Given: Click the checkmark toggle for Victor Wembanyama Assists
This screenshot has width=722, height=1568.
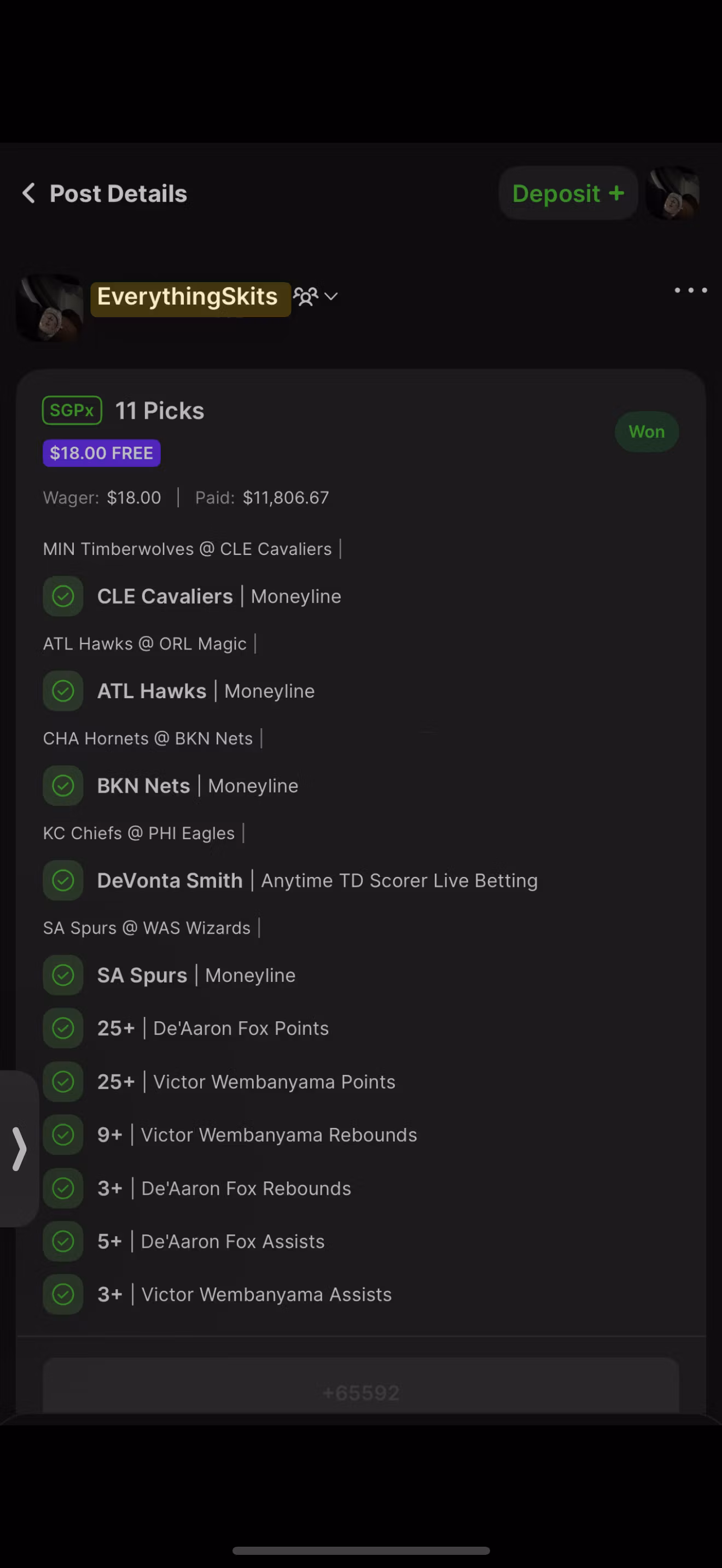Looking at the screenshot, I should click(63, 1294).
